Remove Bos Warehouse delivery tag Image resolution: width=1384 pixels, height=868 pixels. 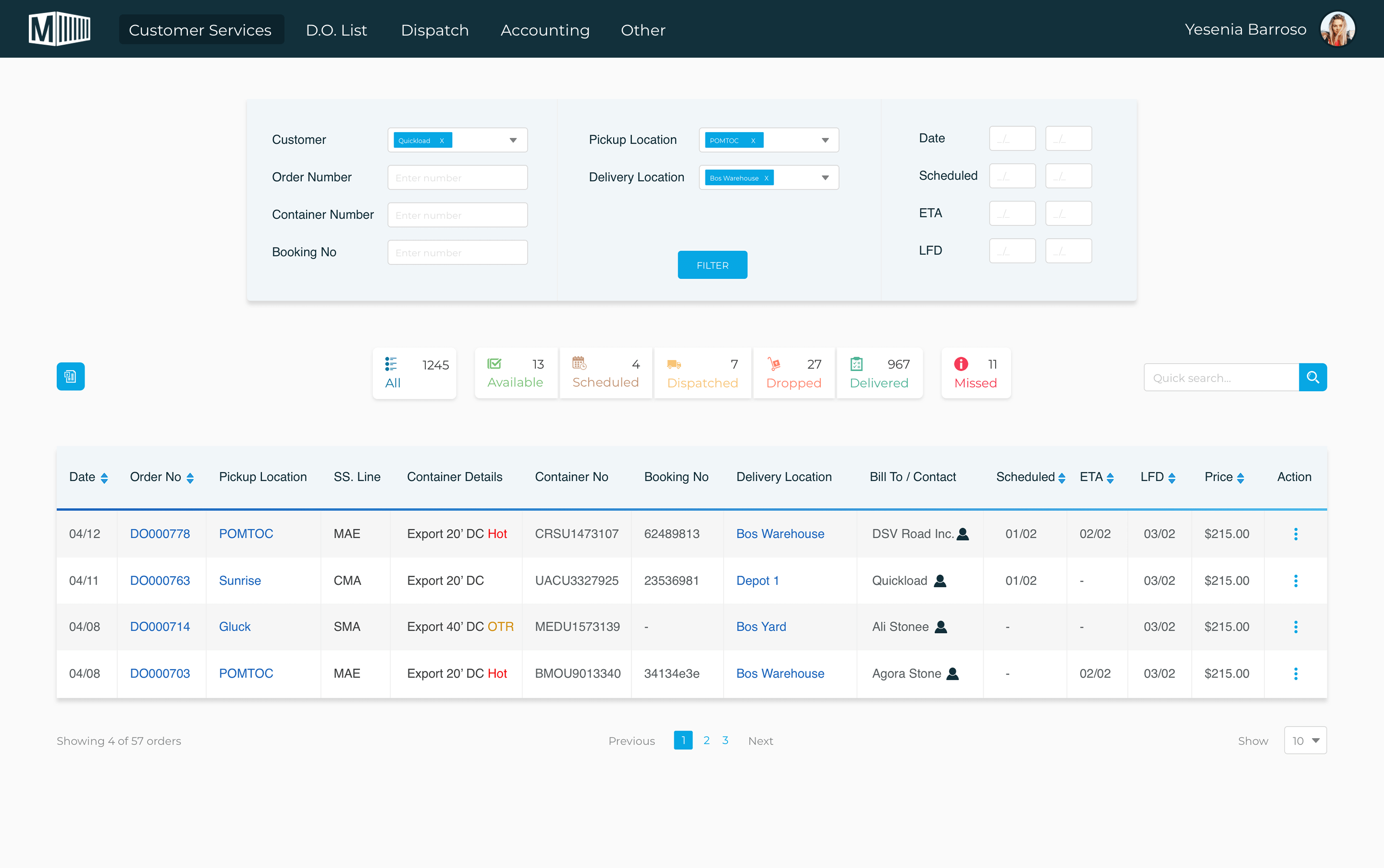pos(766,178)
